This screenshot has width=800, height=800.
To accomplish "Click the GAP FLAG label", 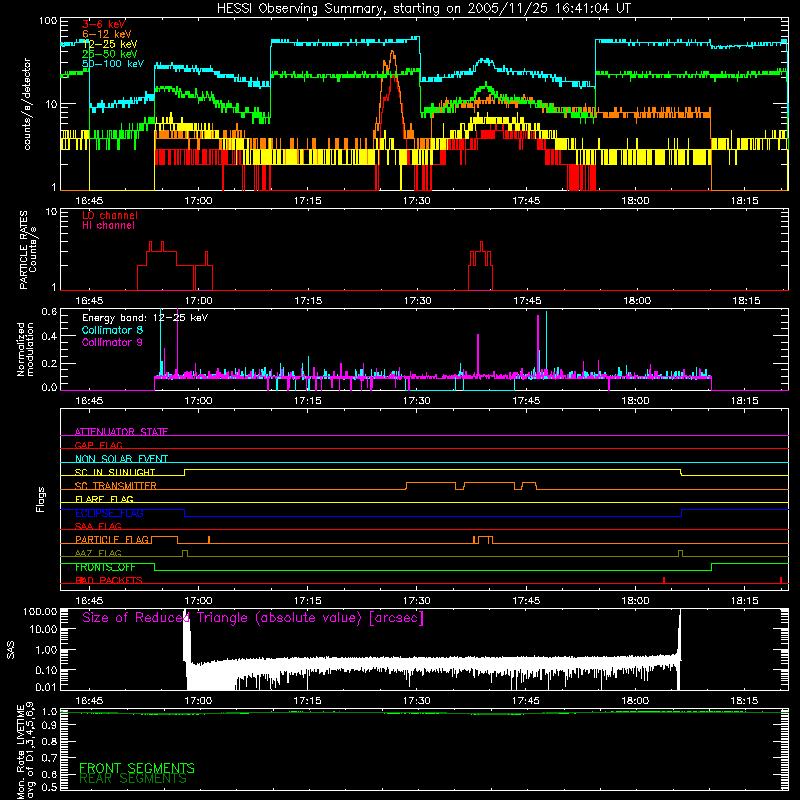I will [98, 445].
